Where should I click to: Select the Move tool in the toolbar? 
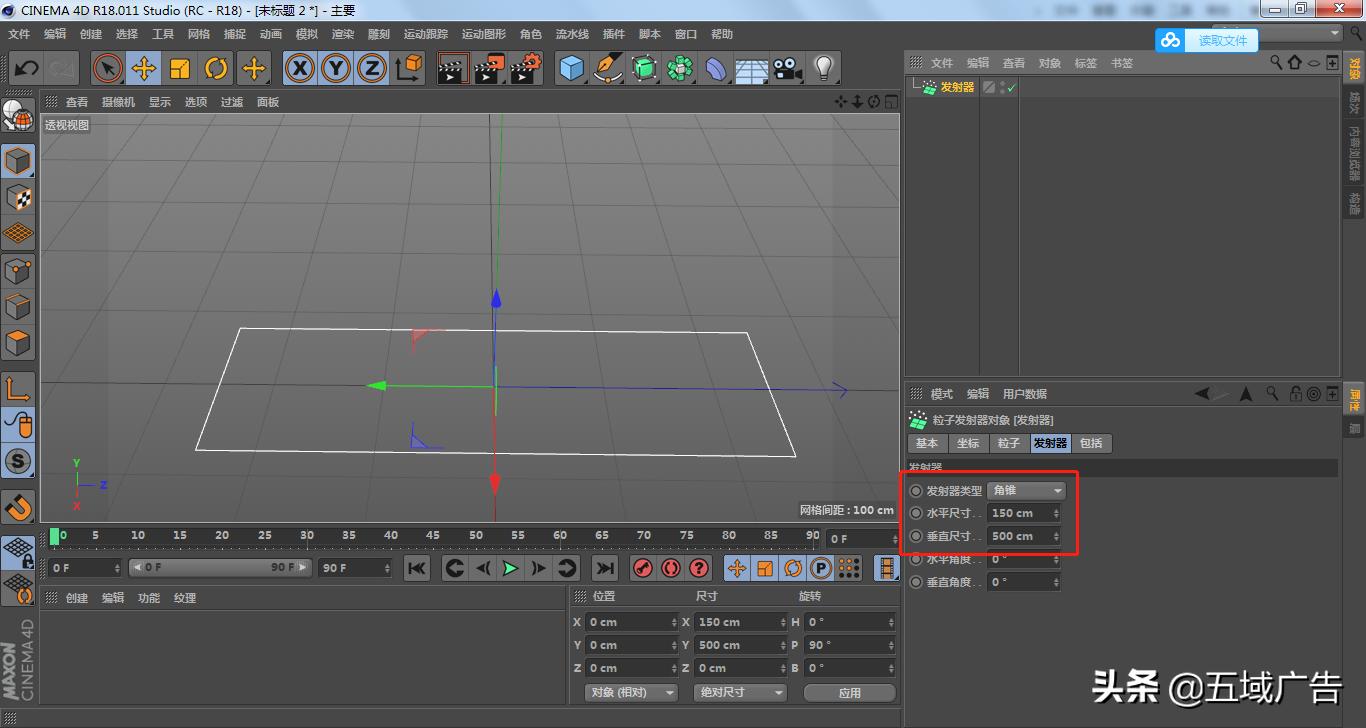tap(144, 68)
